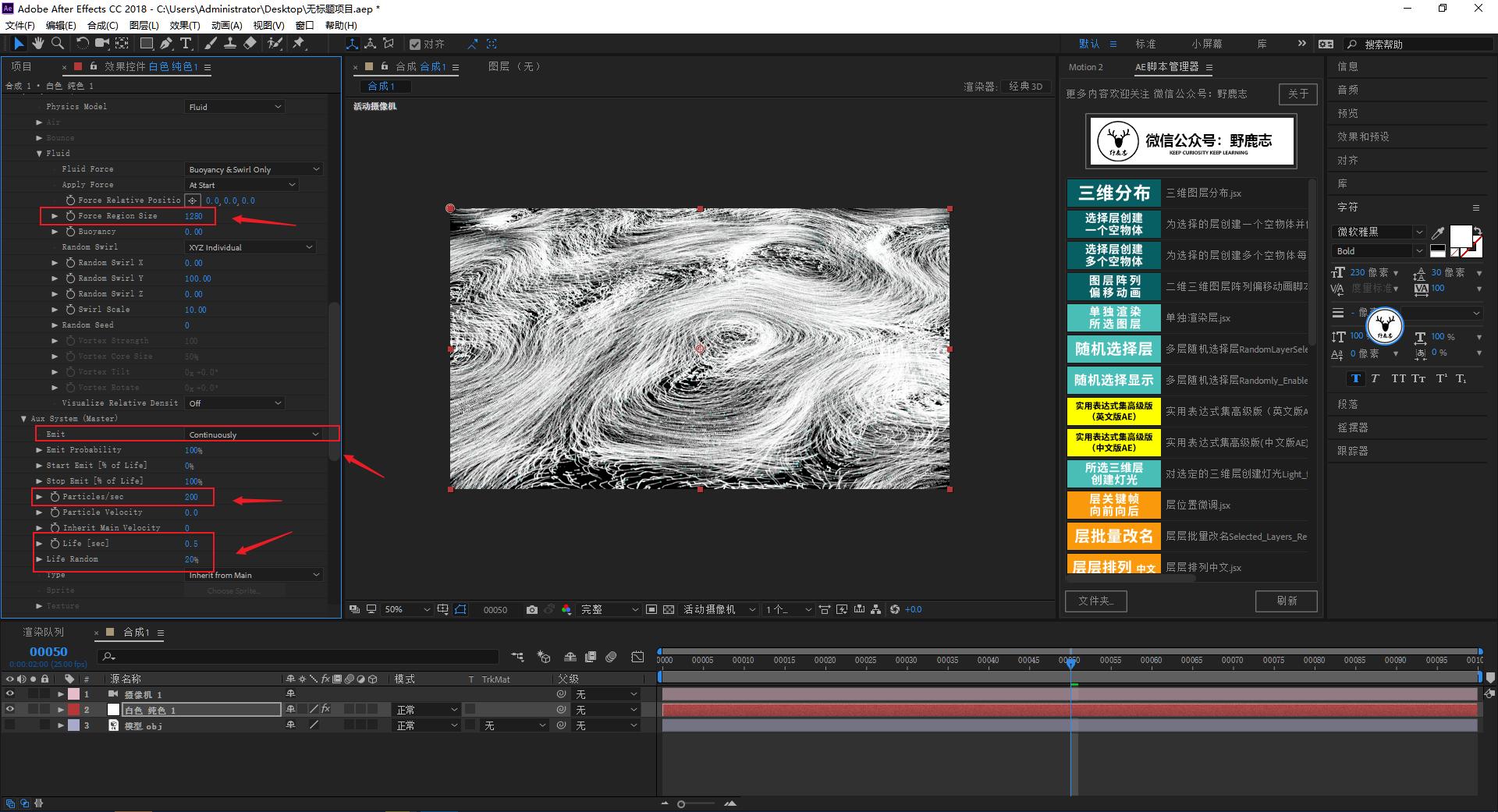
Task: Click the white fill color swatch
Action: (x=1461, y=235)
